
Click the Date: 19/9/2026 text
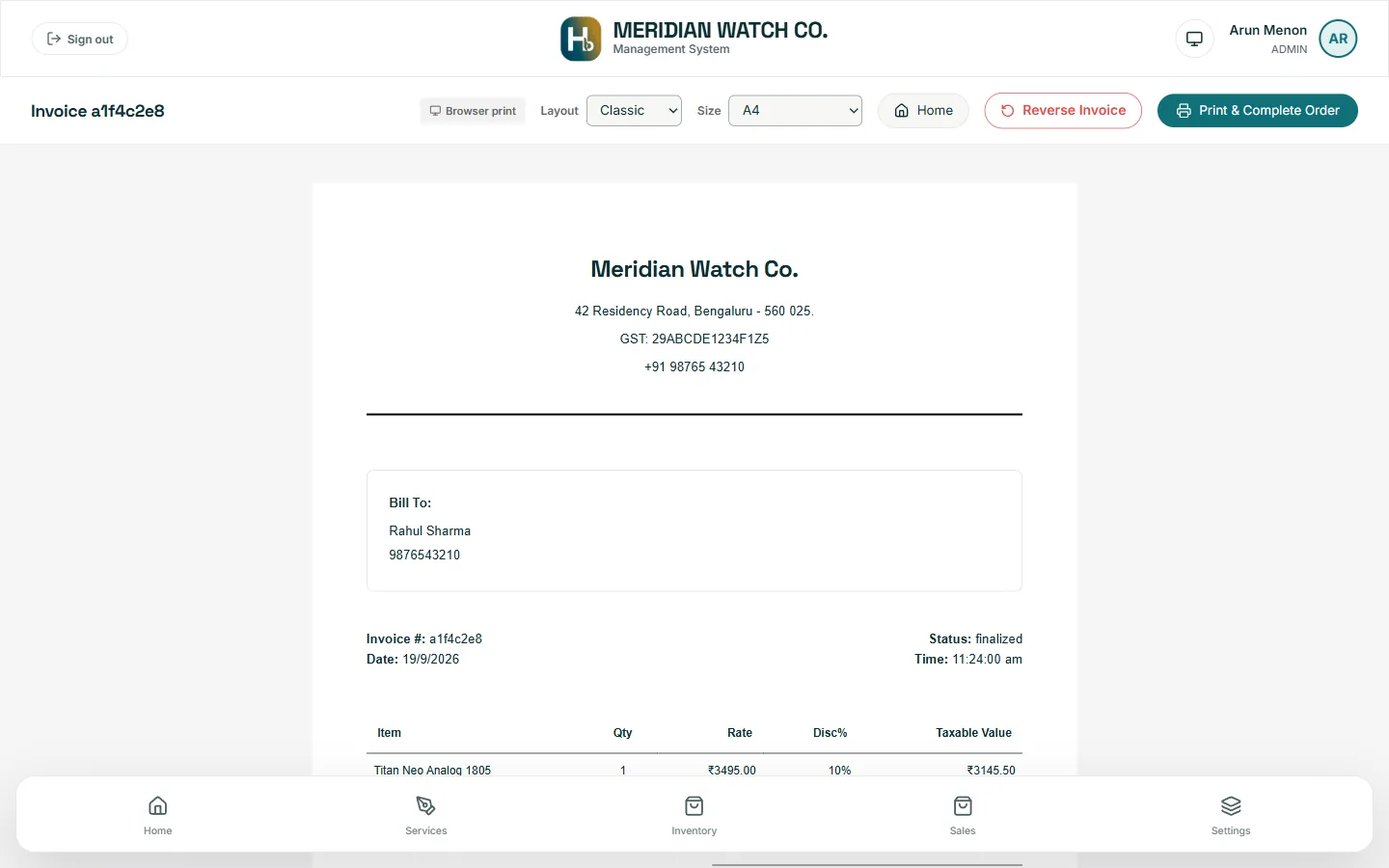point(413,659)
